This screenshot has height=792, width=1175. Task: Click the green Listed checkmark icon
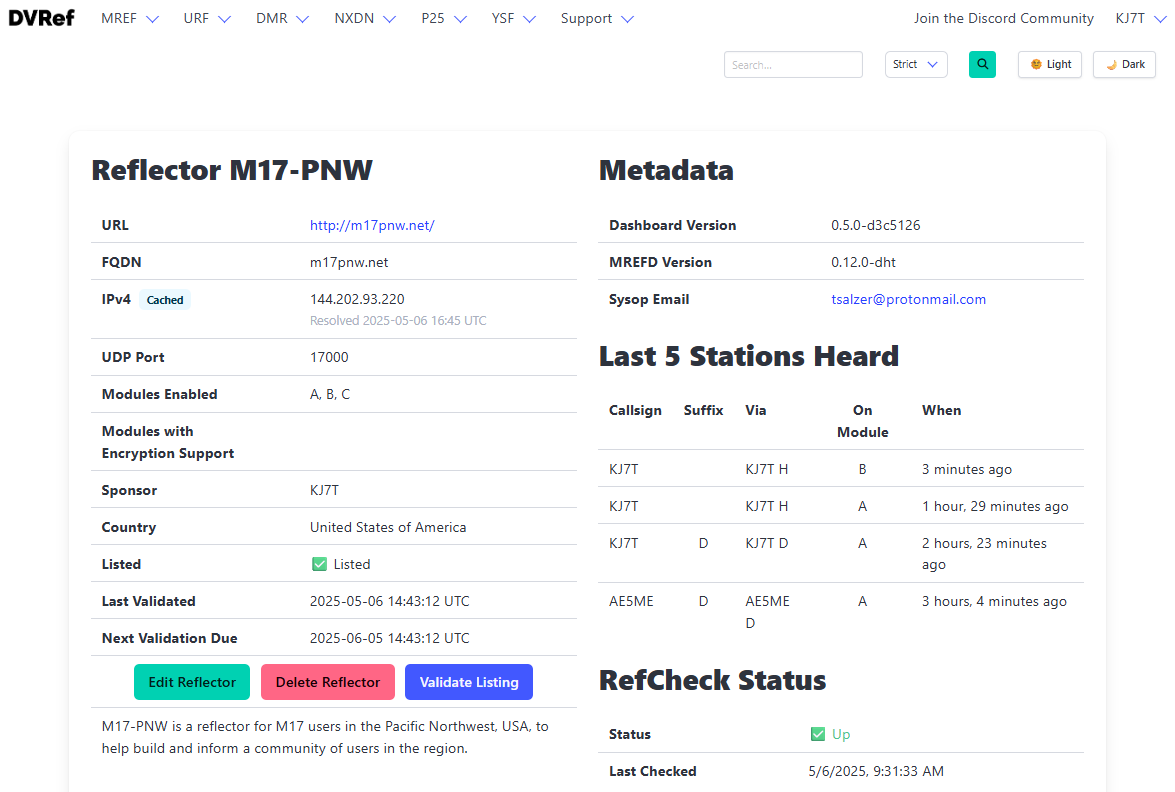(x=319, y=564)
